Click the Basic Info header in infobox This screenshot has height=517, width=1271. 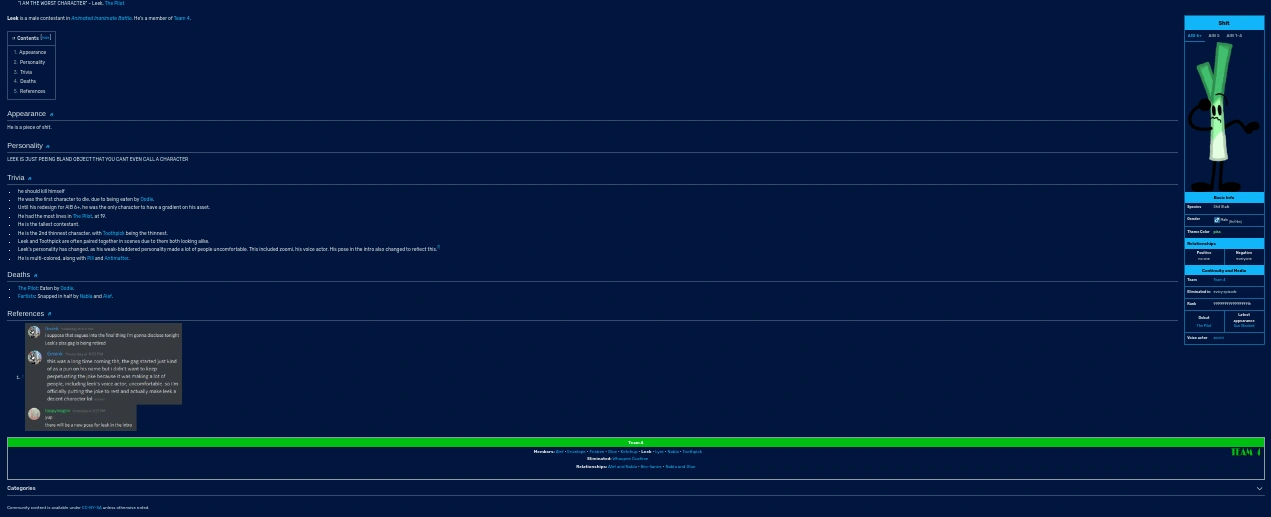coord(1224,198)
